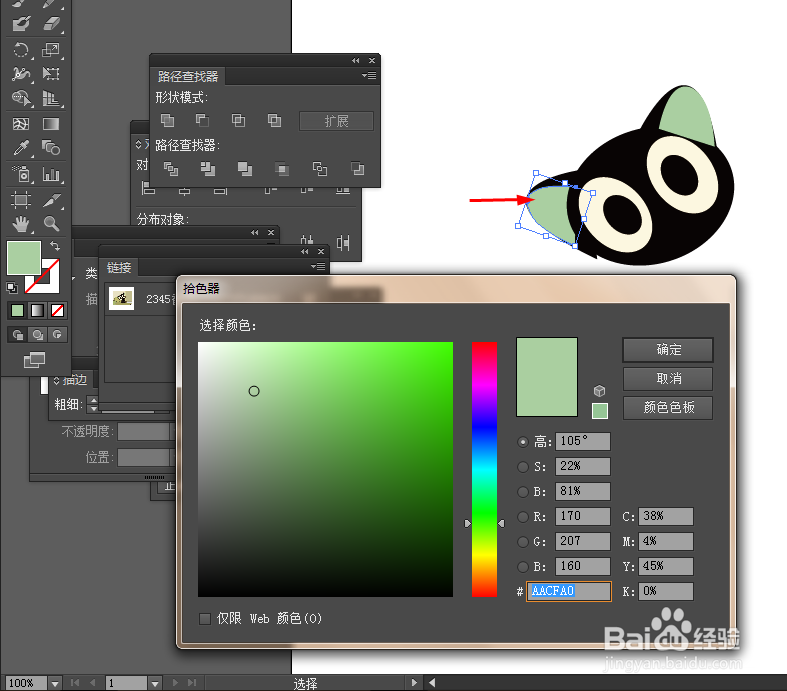Image resolution: width=787 pixels, height=691 pixels.
Task: Collapse the 路径查找器 panel with double arrows
Action: coord(355,61)
